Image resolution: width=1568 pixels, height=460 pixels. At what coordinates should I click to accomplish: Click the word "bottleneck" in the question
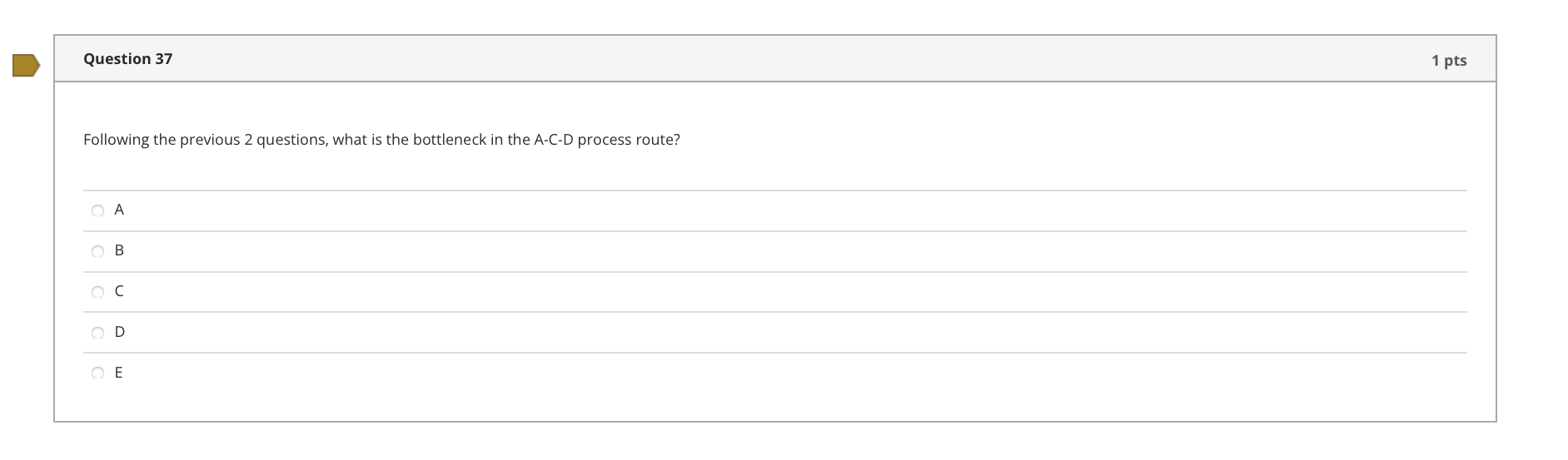[450, 140]
